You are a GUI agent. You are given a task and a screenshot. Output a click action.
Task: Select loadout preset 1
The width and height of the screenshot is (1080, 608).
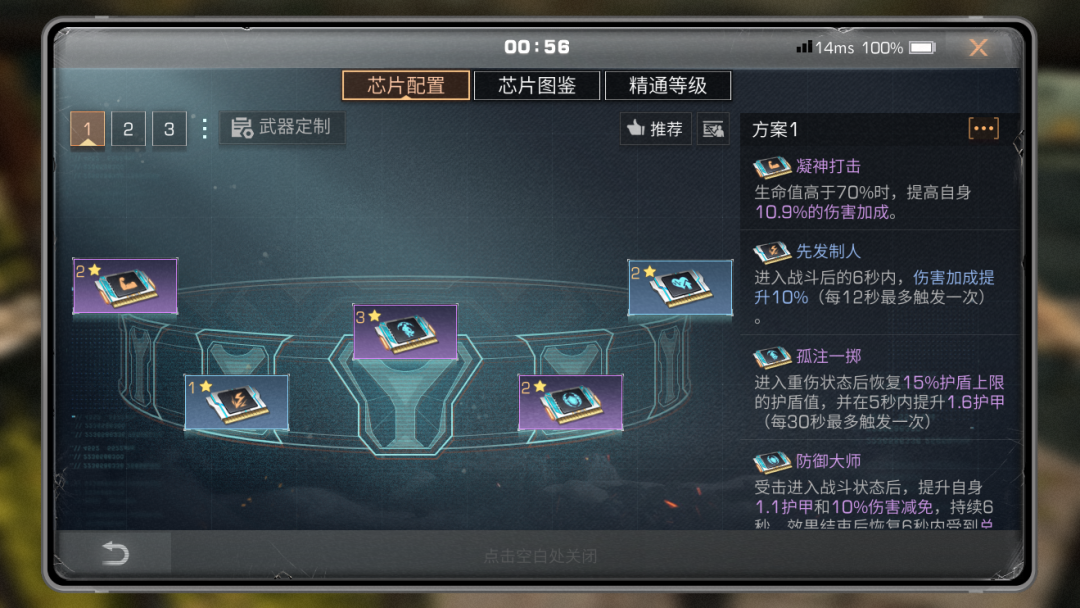87,129
